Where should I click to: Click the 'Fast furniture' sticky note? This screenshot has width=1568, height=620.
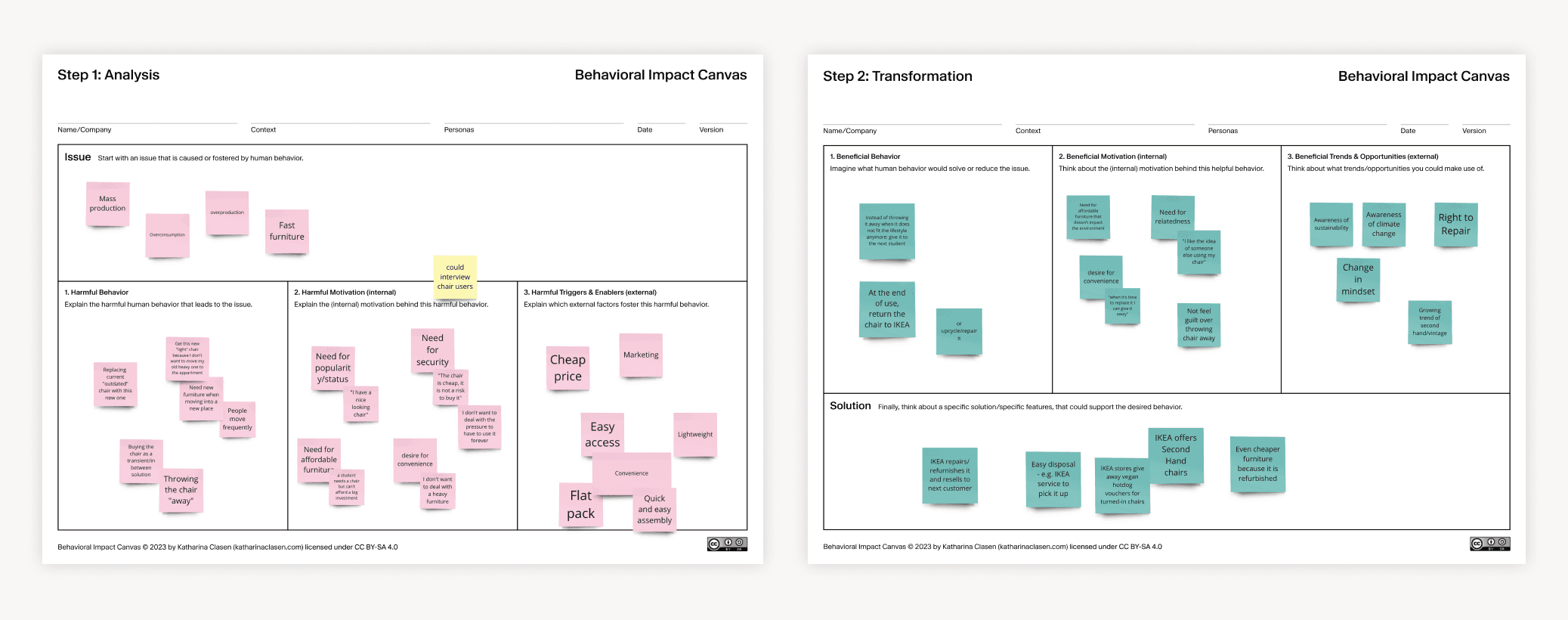coord(287,231)
